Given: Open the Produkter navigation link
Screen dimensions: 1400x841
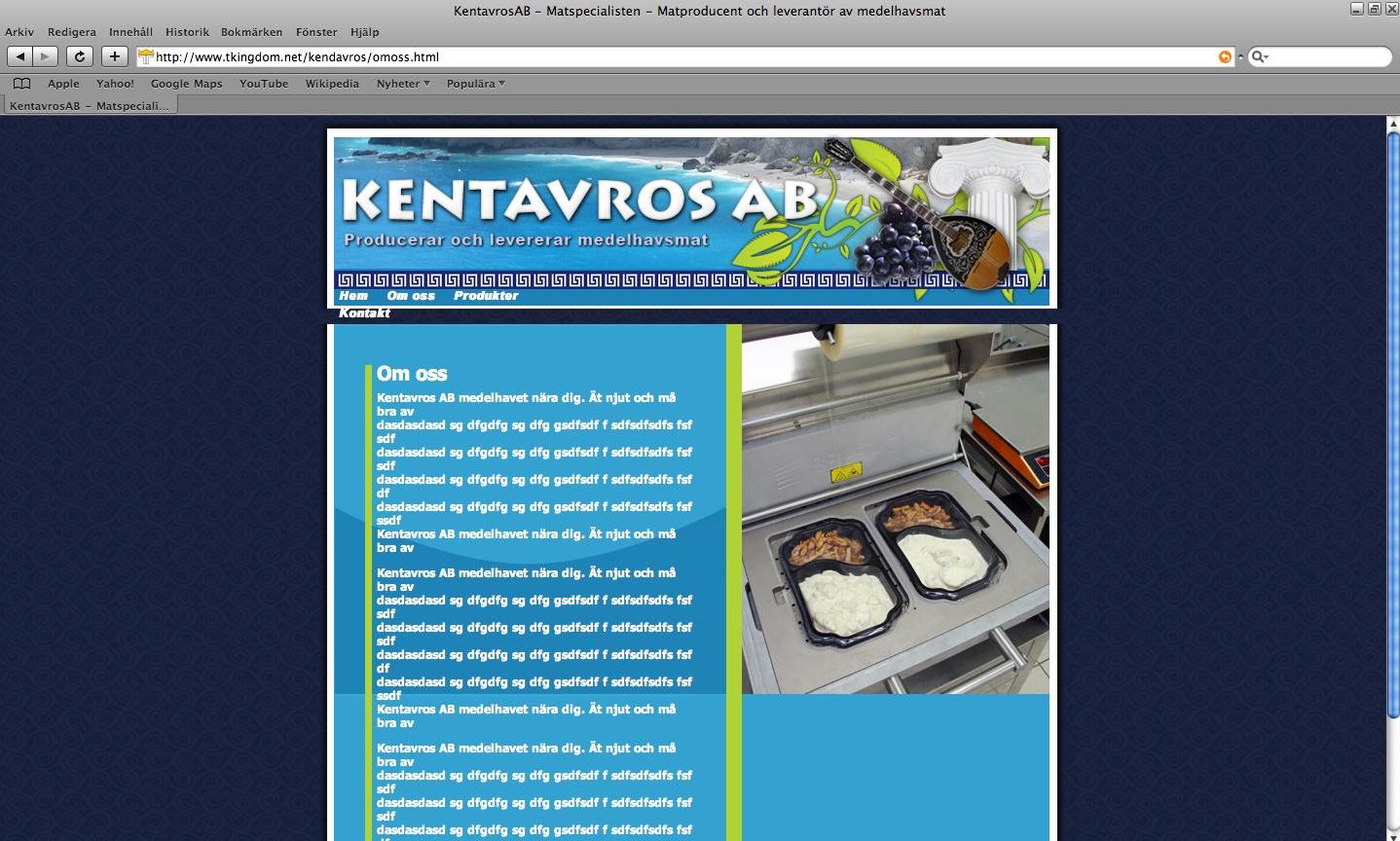Looking at the screenshot, I should (x=486, y=296).
